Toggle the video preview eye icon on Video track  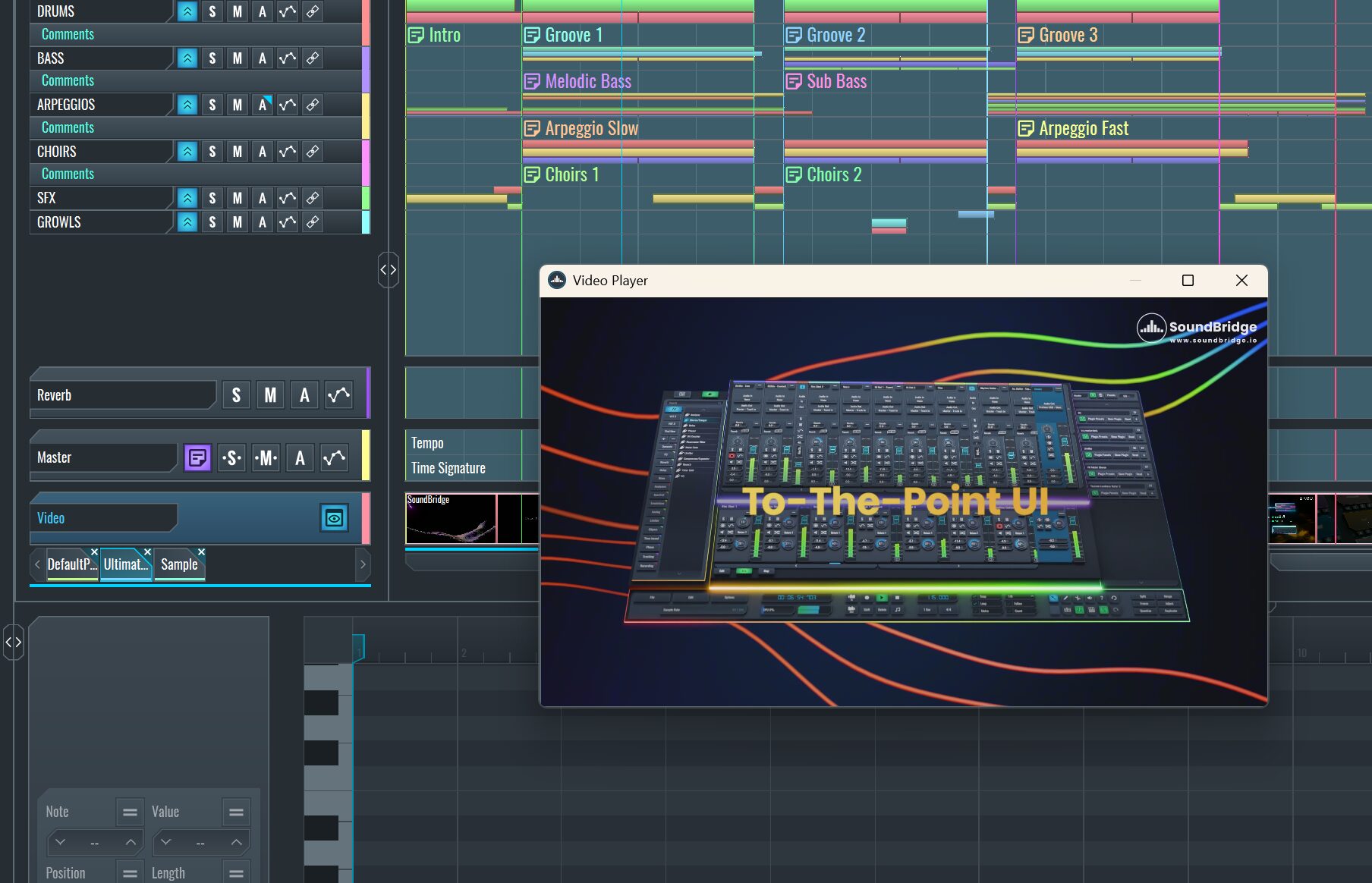(x=333, y=517)
